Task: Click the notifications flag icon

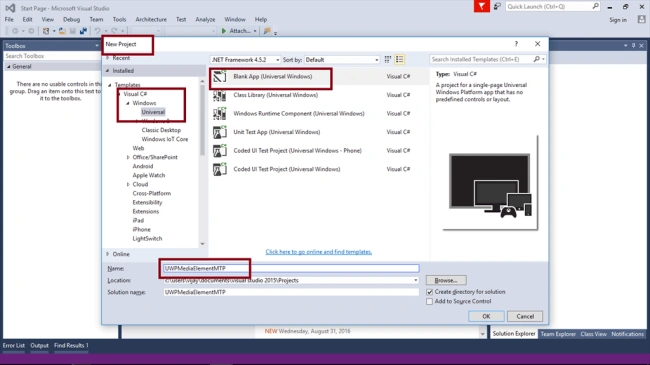Action: click(x=482, y=6)
